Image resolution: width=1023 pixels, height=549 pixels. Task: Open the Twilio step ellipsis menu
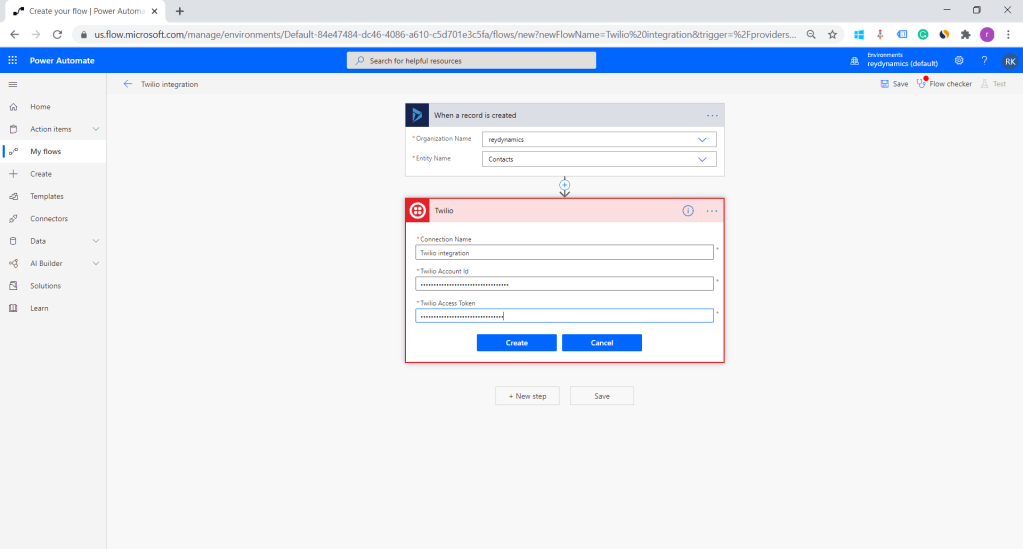coord(712,211)
